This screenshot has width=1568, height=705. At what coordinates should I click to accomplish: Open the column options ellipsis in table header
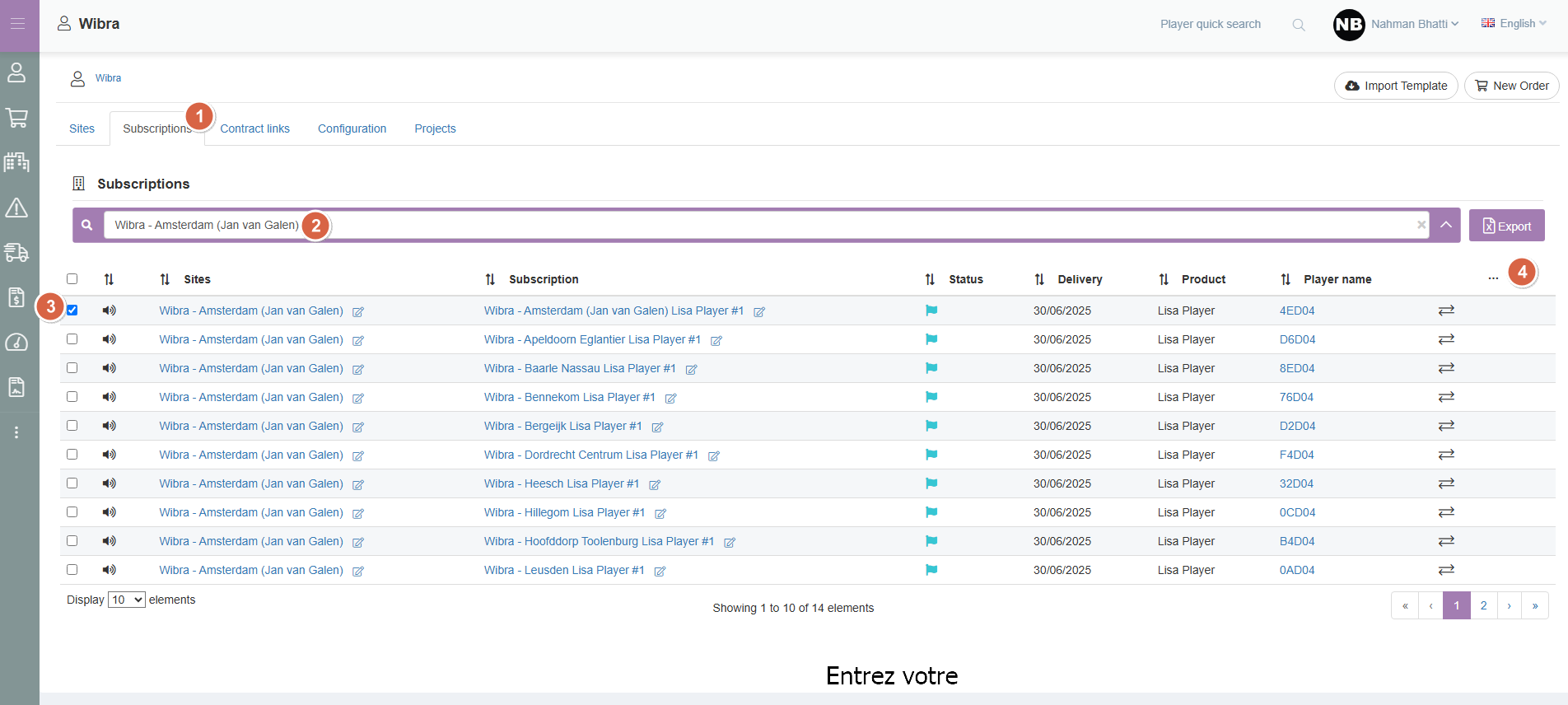tap(1493, 278)
